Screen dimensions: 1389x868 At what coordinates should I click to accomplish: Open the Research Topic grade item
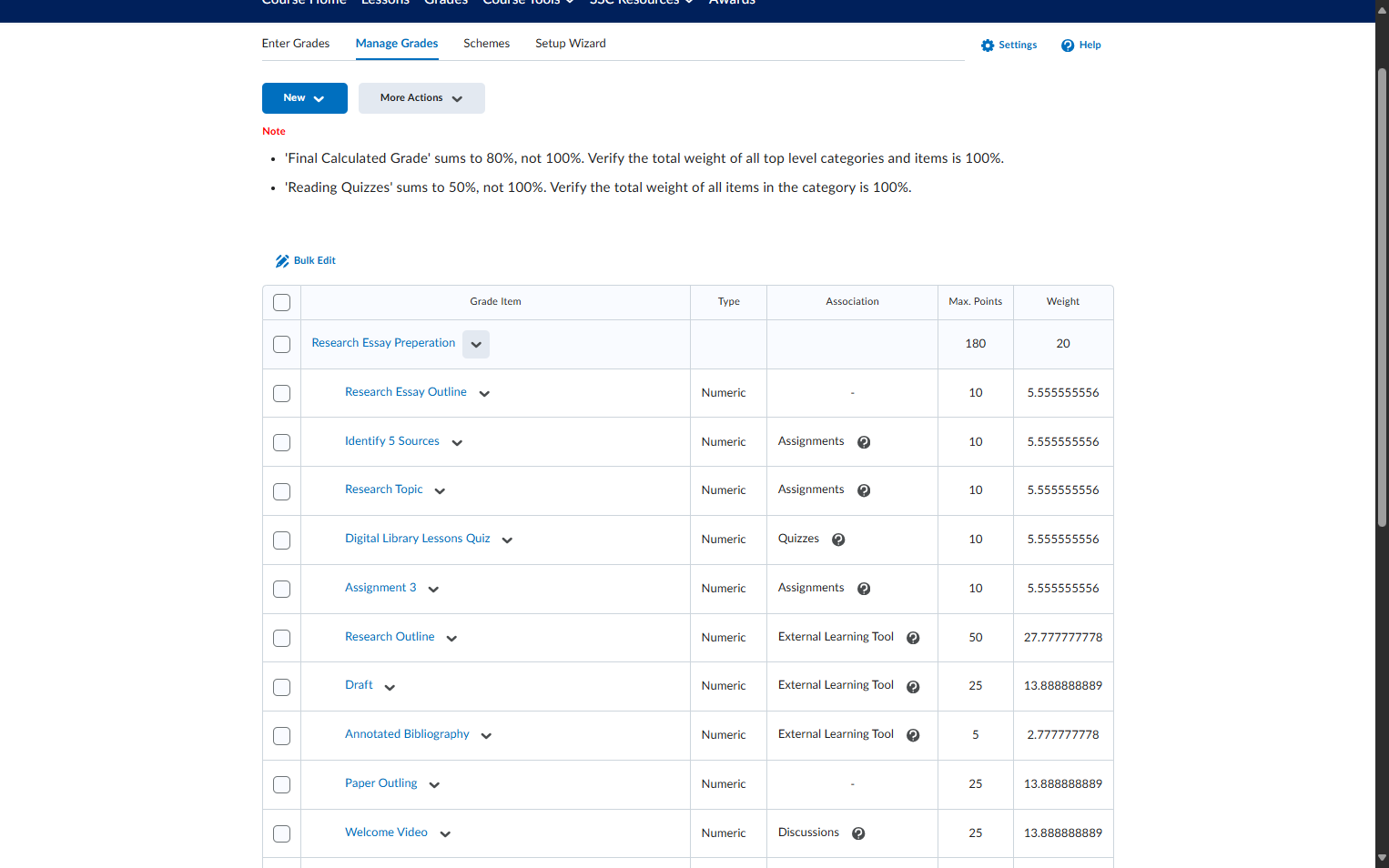click(384, 490)
